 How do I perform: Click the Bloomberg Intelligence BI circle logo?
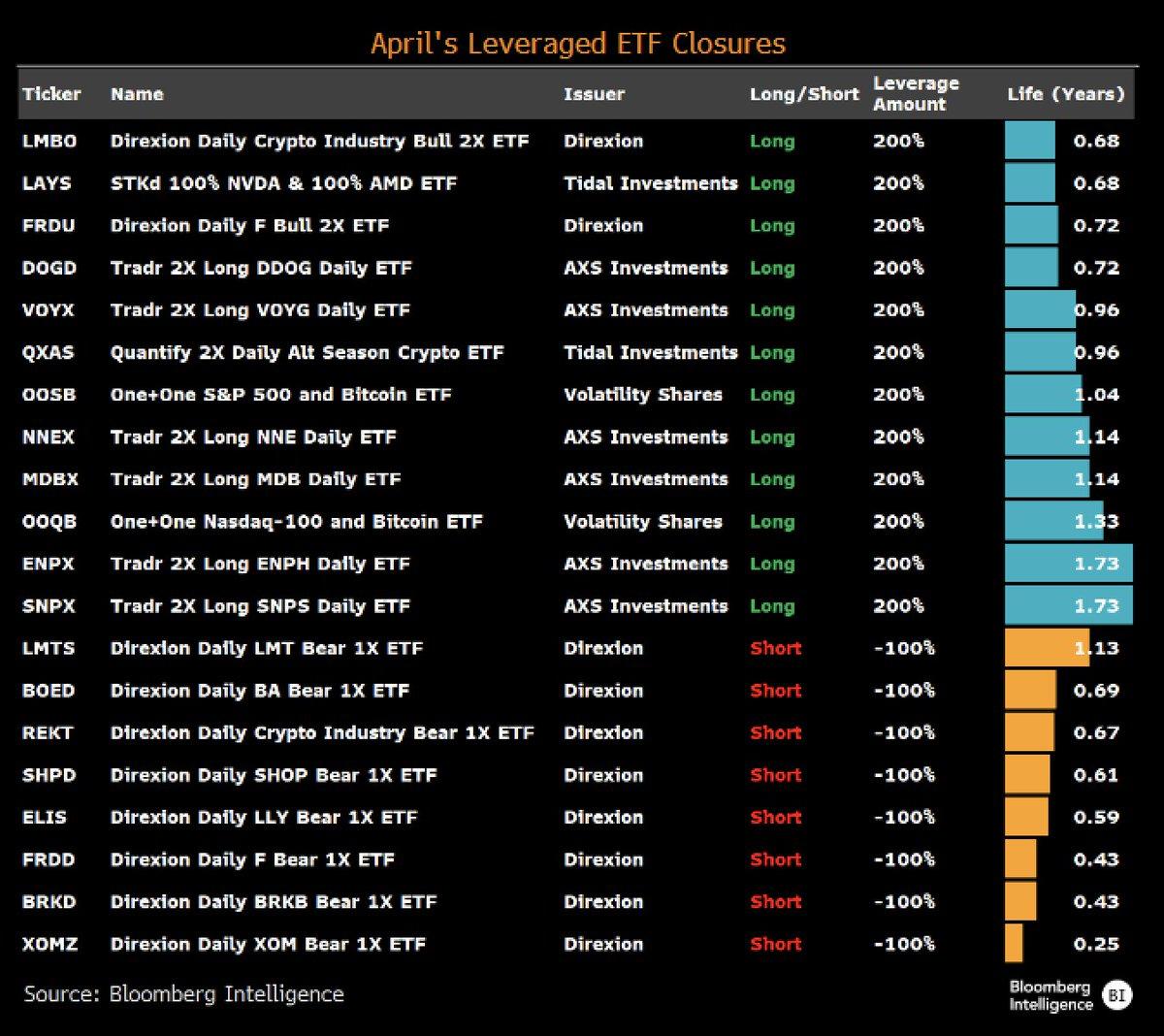pyautogui.click(x=1118, y=995)
